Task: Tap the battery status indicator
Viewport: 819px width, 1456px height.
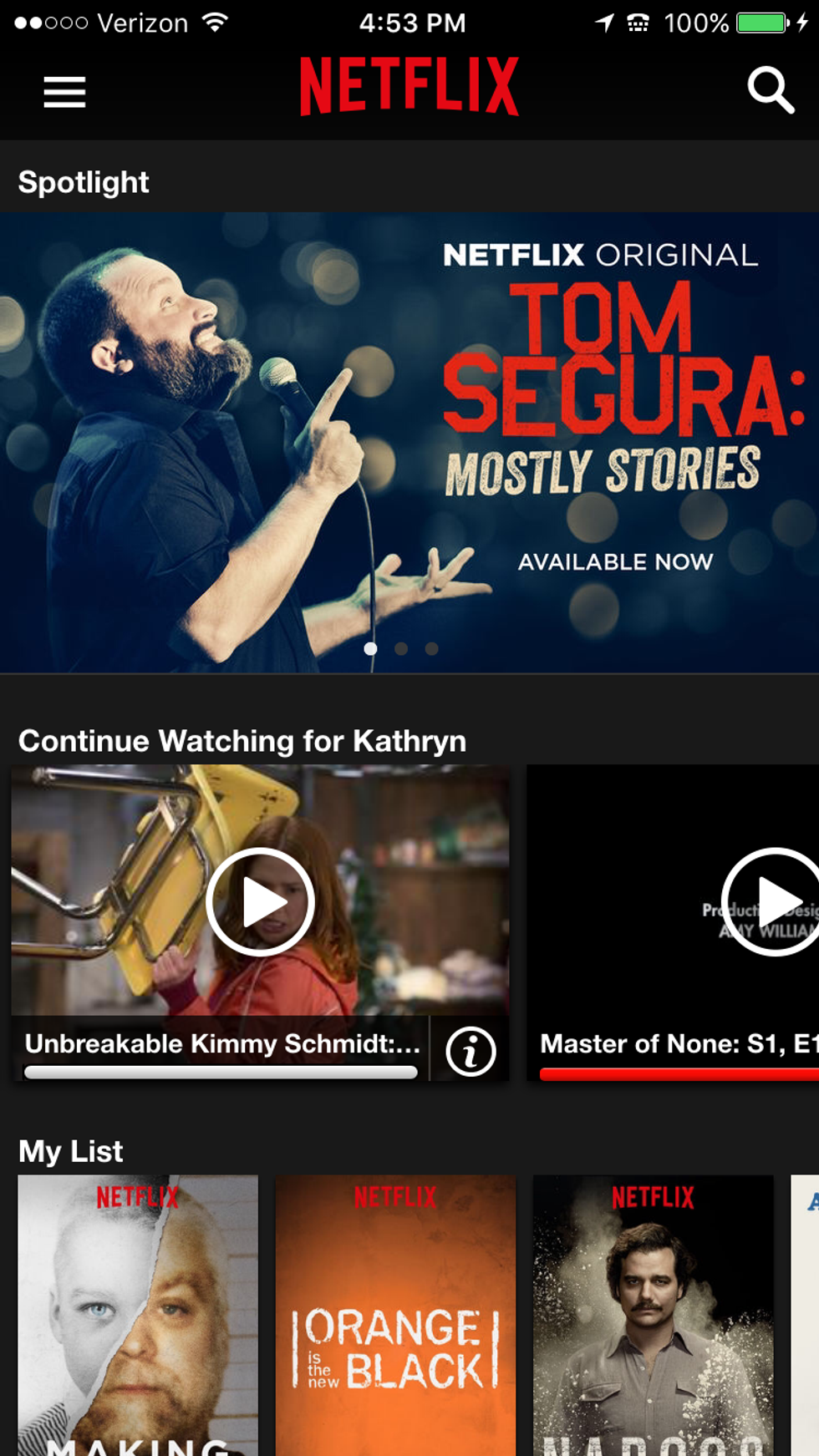Action: (x=762, y=23)
